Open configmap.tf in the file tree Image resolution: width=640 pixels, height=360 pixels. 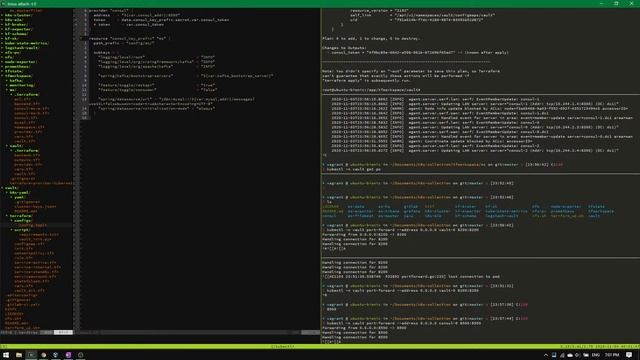29,244
